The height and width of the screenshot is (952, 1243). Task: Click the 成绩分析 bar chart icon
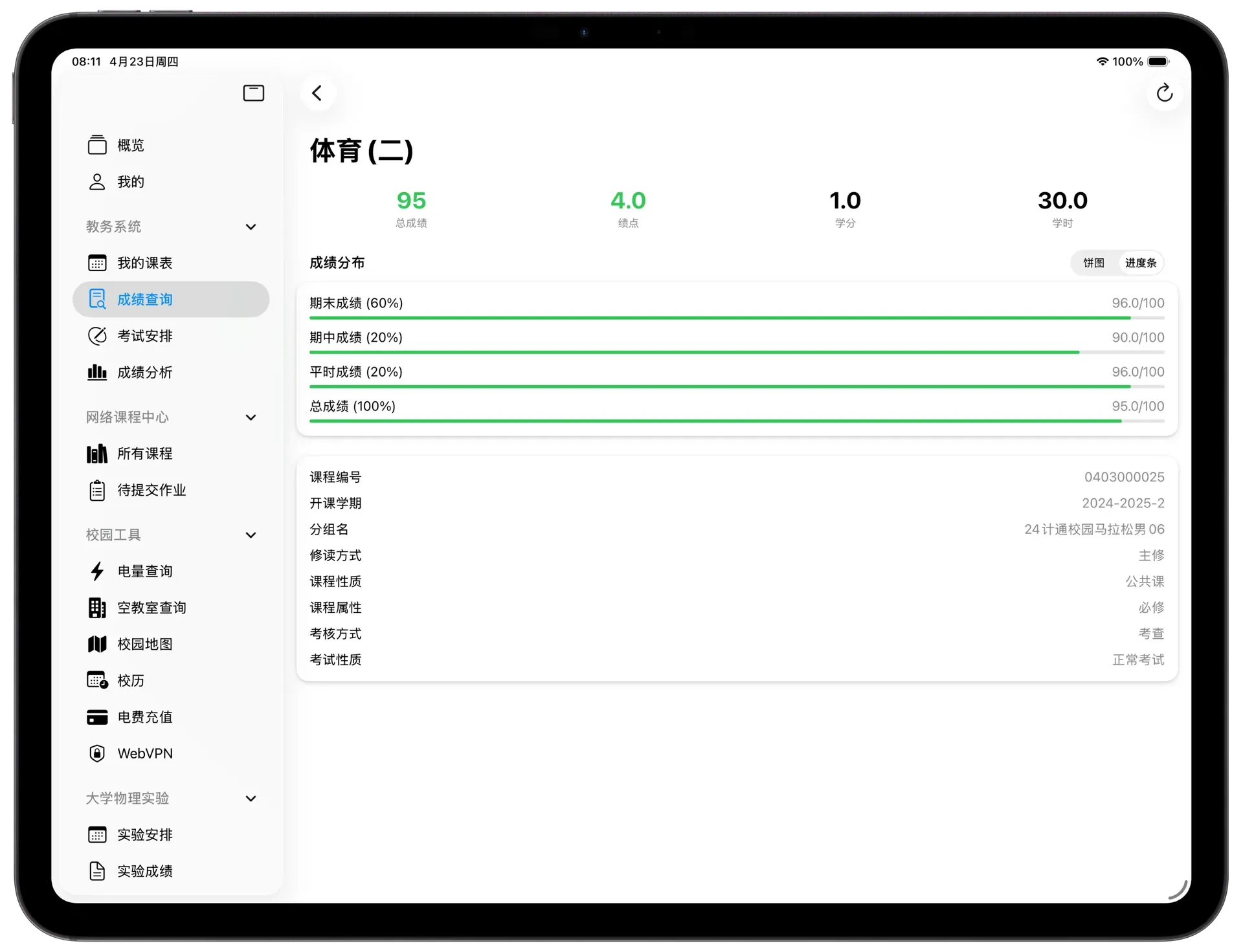[x=97, y=372]
